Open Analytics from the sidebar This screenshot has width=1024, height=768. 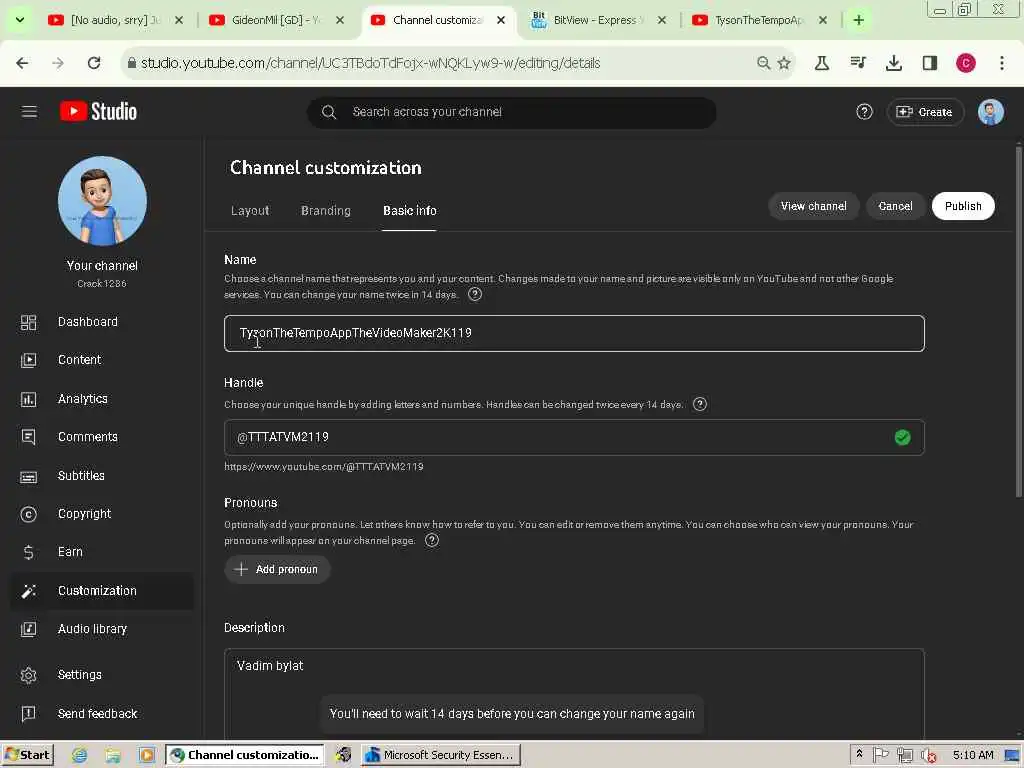pos(82,399)
